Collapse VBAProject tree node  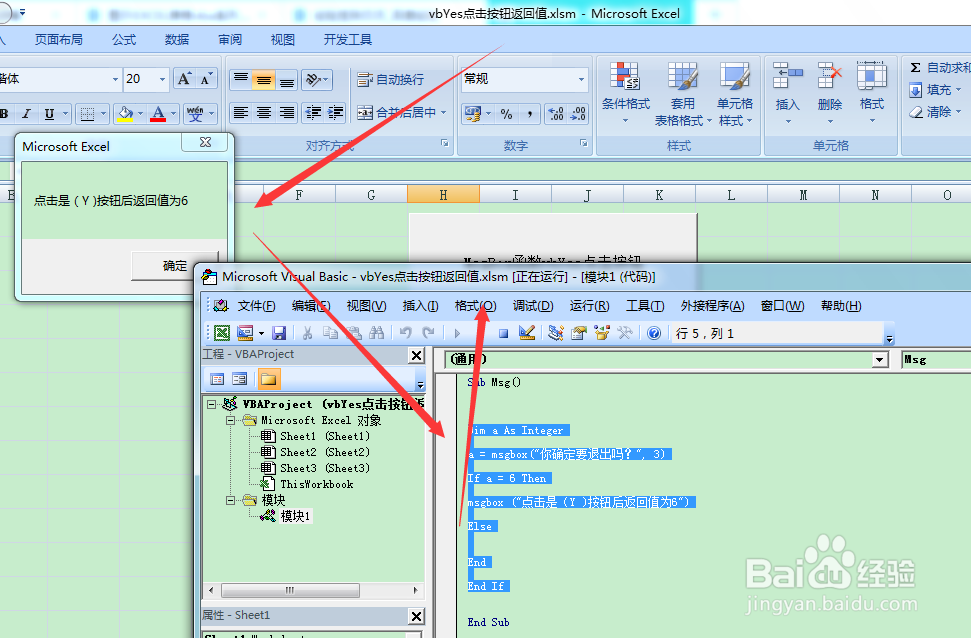click(x=211, y=404)
